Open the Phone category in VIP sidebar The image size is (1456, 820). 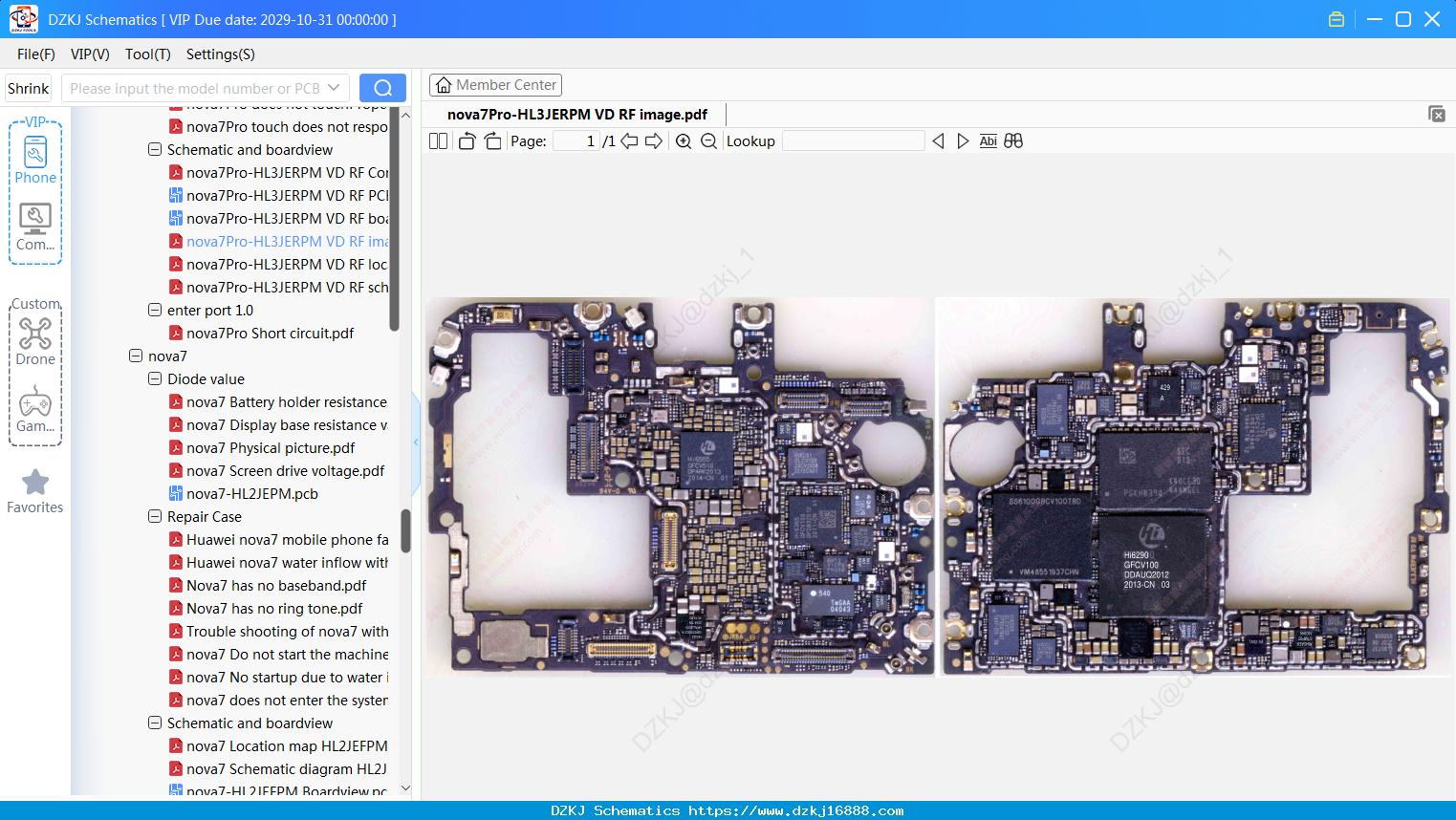(35, 160)
